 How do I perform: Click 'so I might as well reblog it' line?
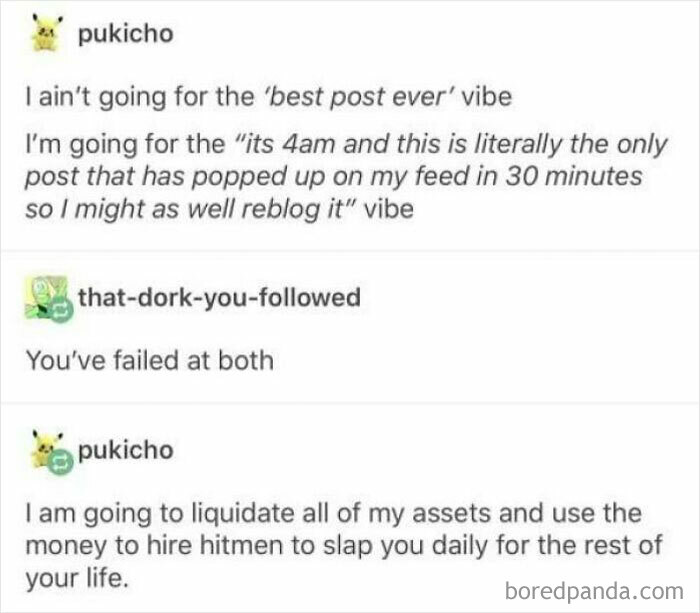tap(186, 209)
